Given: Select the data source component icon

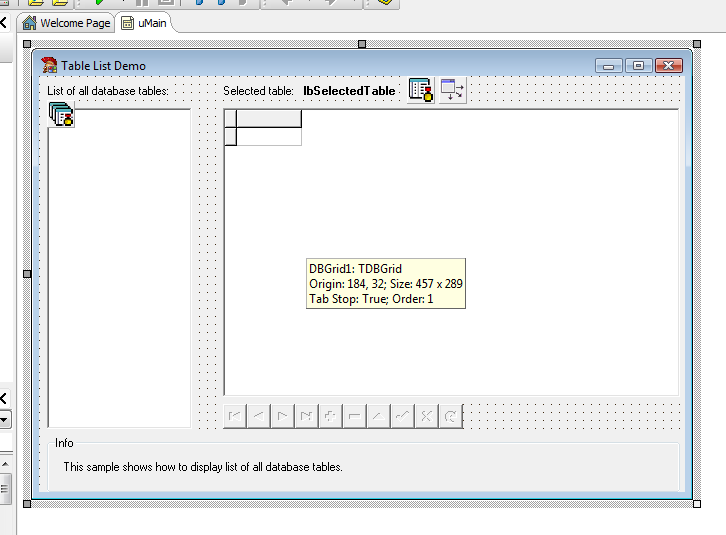Looking at the screenshot, I should tap(453, 91).
